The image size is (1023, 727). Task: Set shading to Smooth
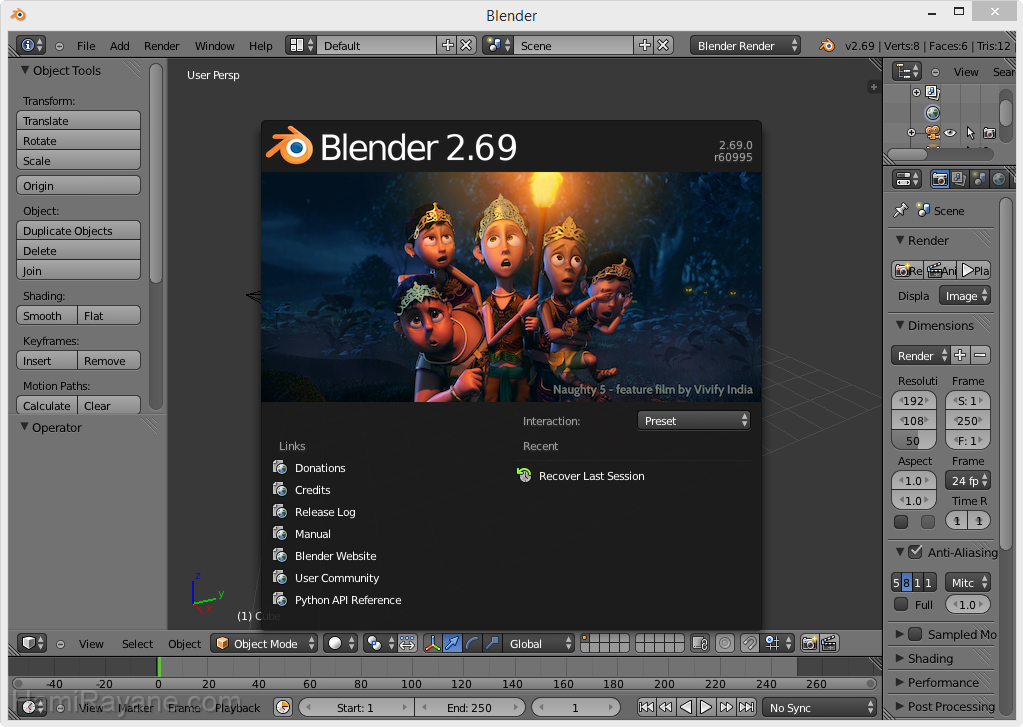(x=46, y=315)
